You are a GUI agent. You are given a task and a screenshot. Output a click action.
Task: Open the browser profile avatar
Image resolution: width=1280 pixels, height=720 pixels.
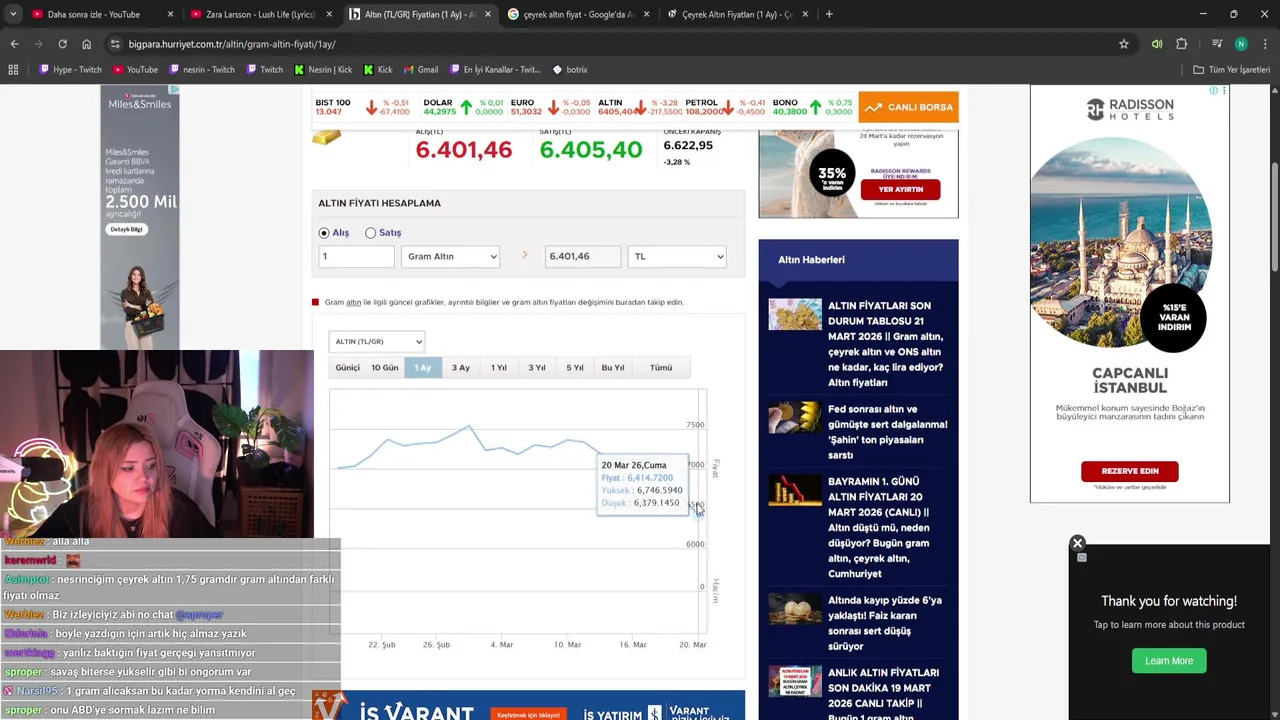(x=1241, y=44)
